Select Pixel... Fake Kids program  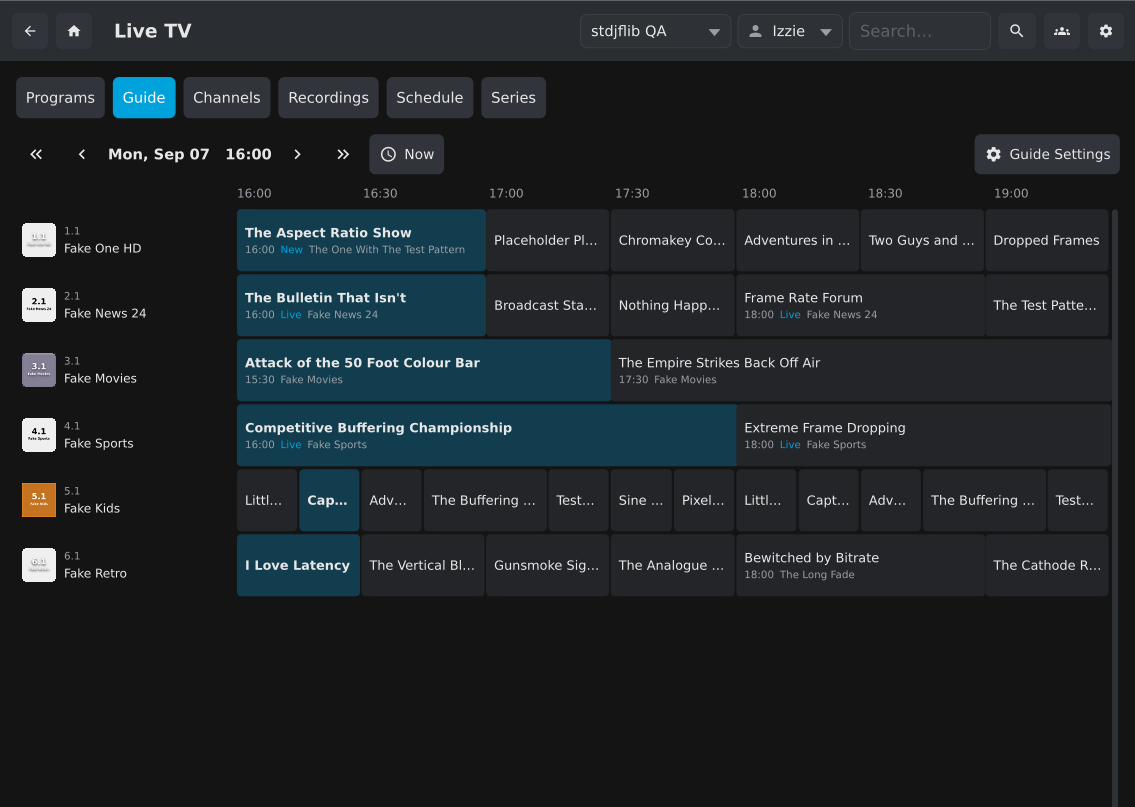[x=704, y=500]
